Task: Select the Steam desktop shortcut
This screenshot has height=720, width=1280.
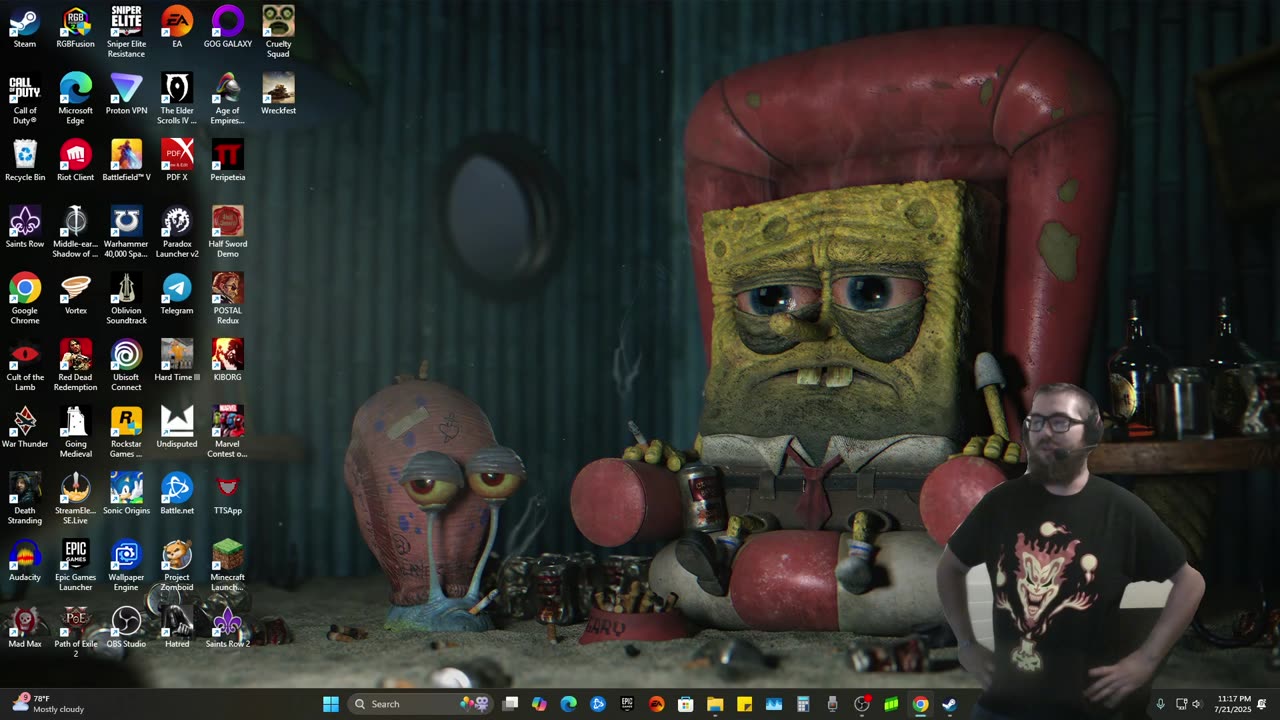Action: (x=25, y=28)
